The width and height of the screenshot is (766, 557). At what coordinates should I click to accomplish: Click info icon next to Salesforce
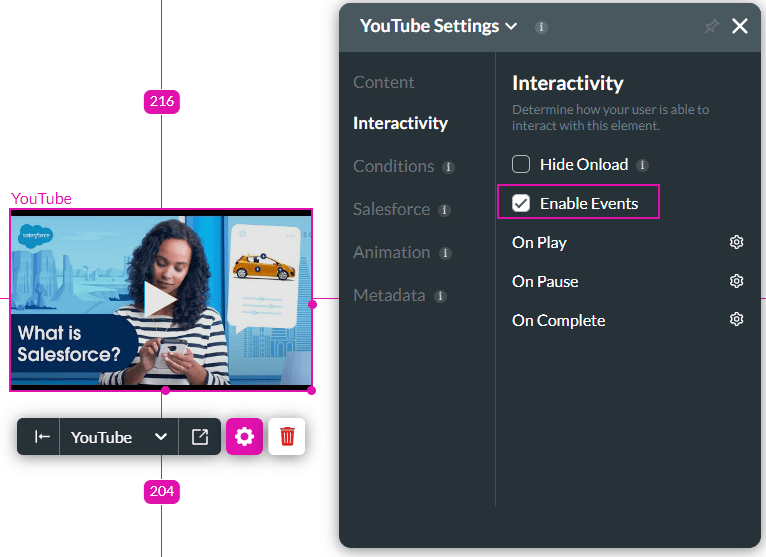(444, 210)
